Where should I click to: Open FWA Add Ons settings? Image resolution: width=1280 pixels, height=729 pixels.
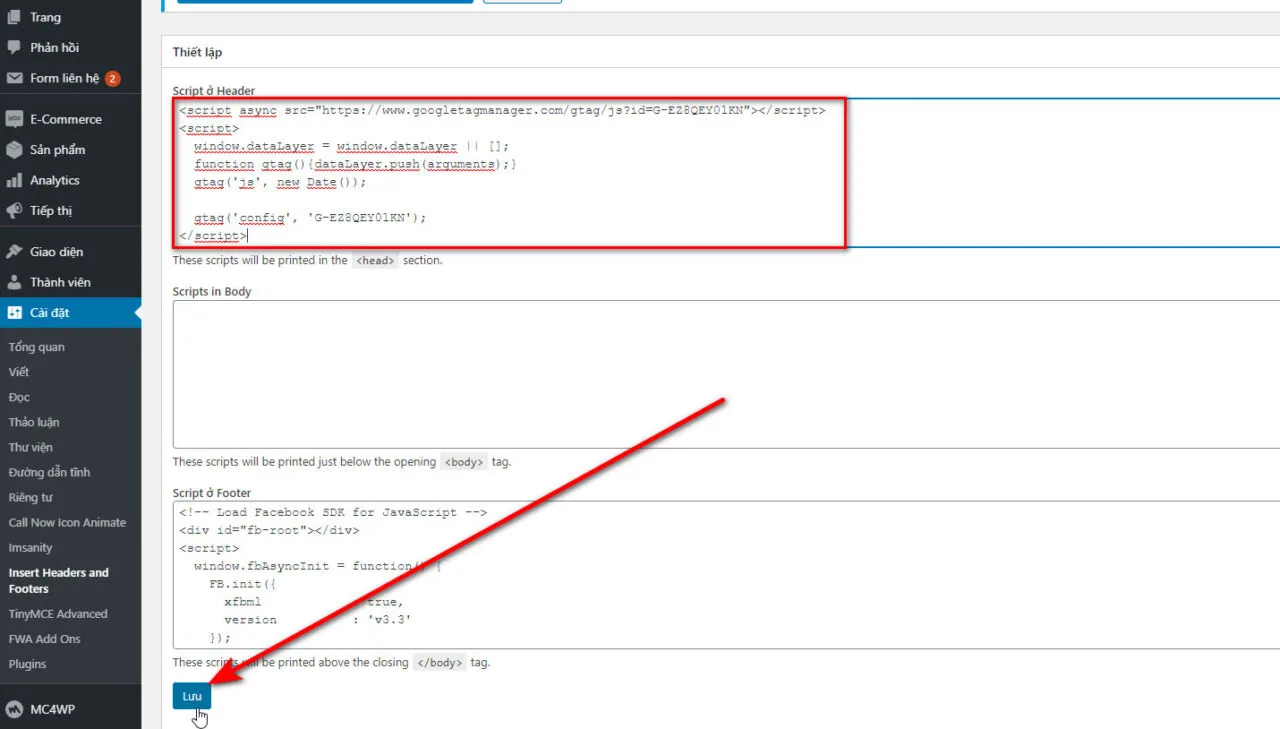[x=45, y=639]
